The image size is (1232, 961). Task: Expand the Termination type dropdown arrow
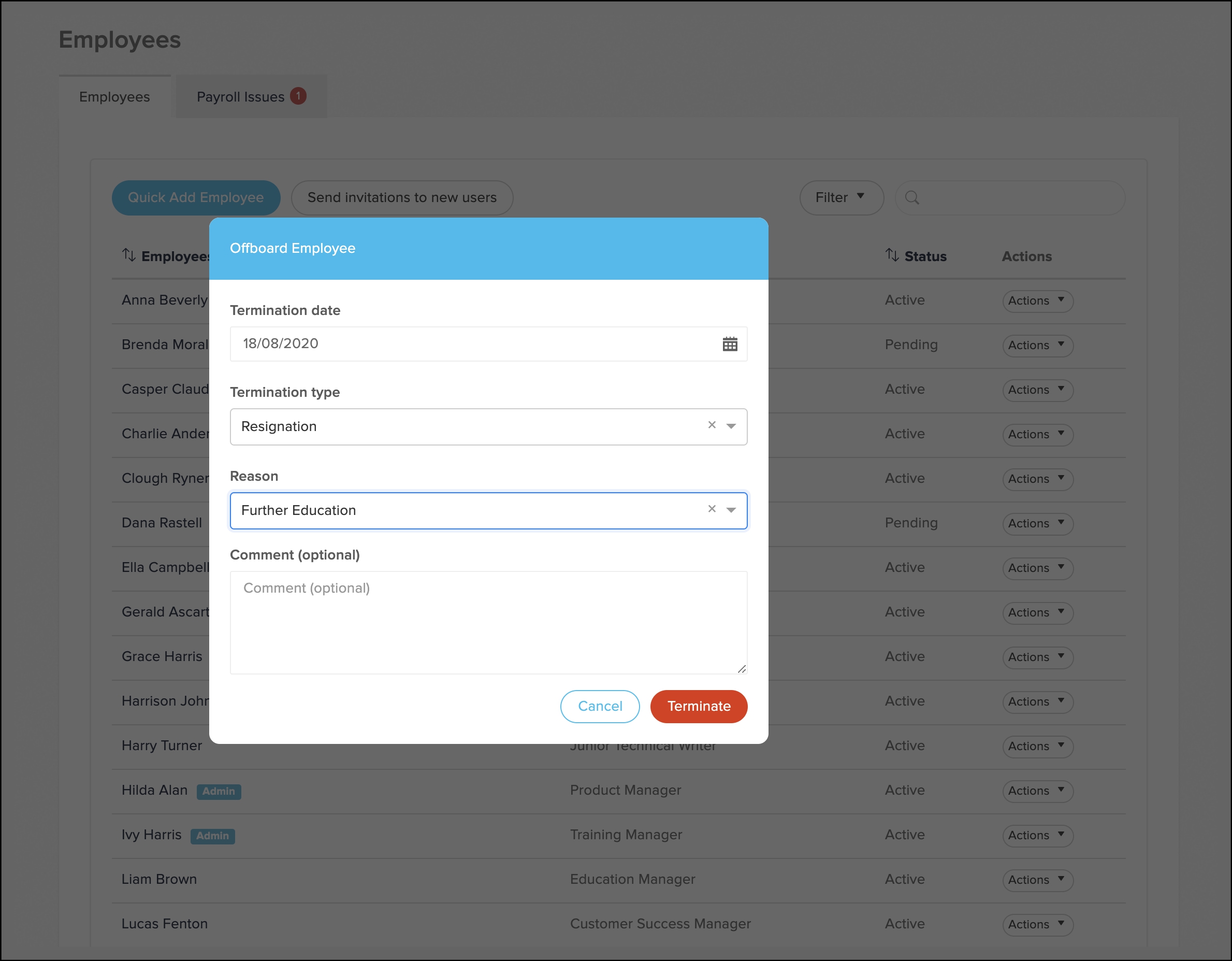pyautogui.click(x=731, y=426)
